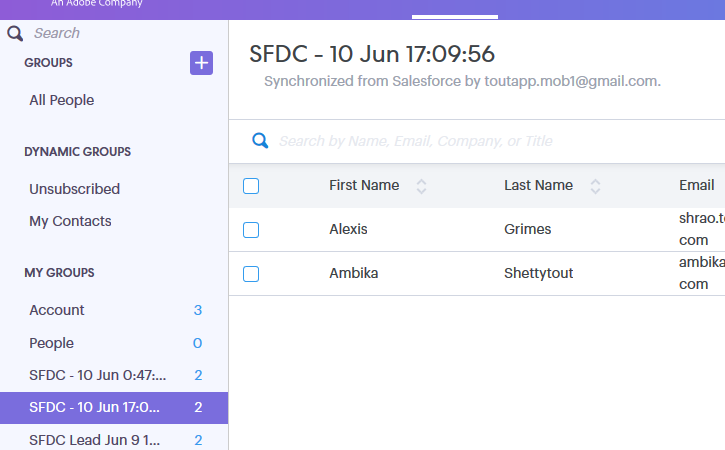Viewport: 725px width, 450px height.
Task: Check the box for Alexis Grimes
Action: pyautogui.click(x=251, y=230)
